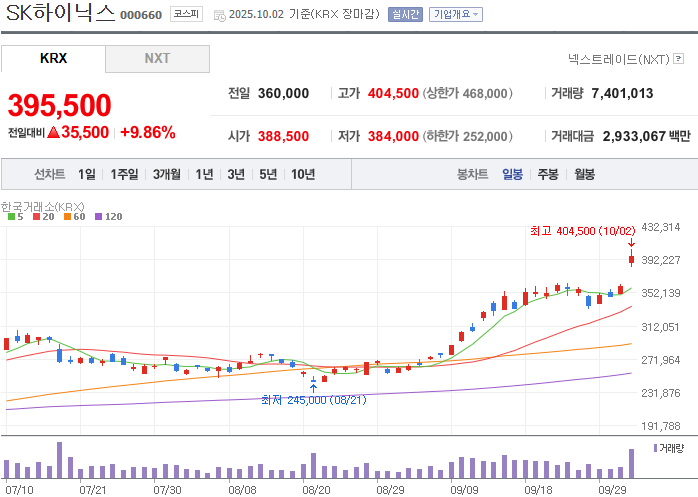Select the 3년 line chart
Screen dimensions: 698x497
point(236,174)
